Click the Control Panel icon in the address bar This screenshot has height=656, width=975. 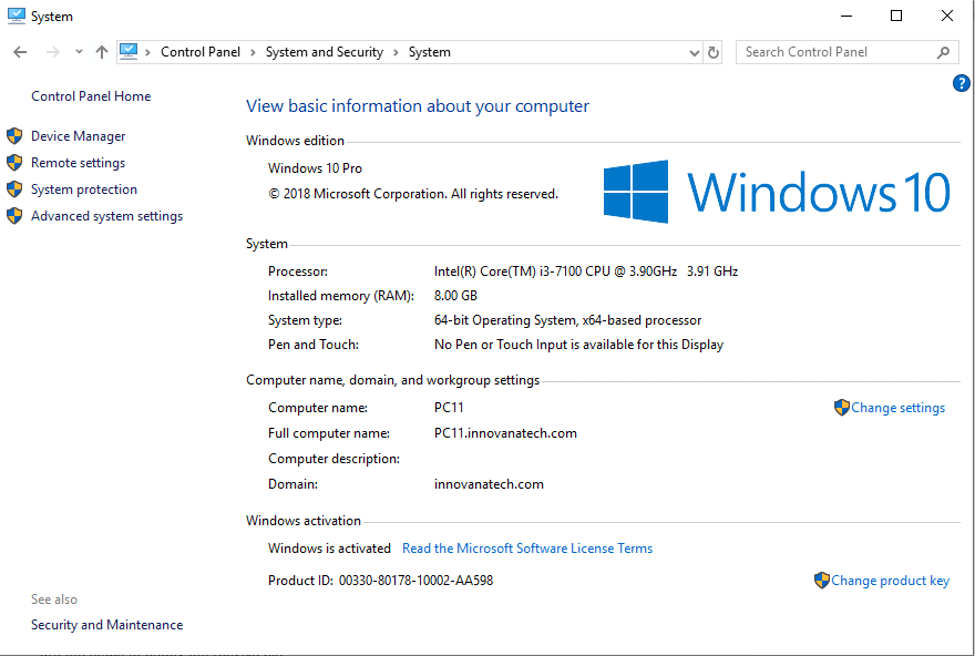point(129,51)
